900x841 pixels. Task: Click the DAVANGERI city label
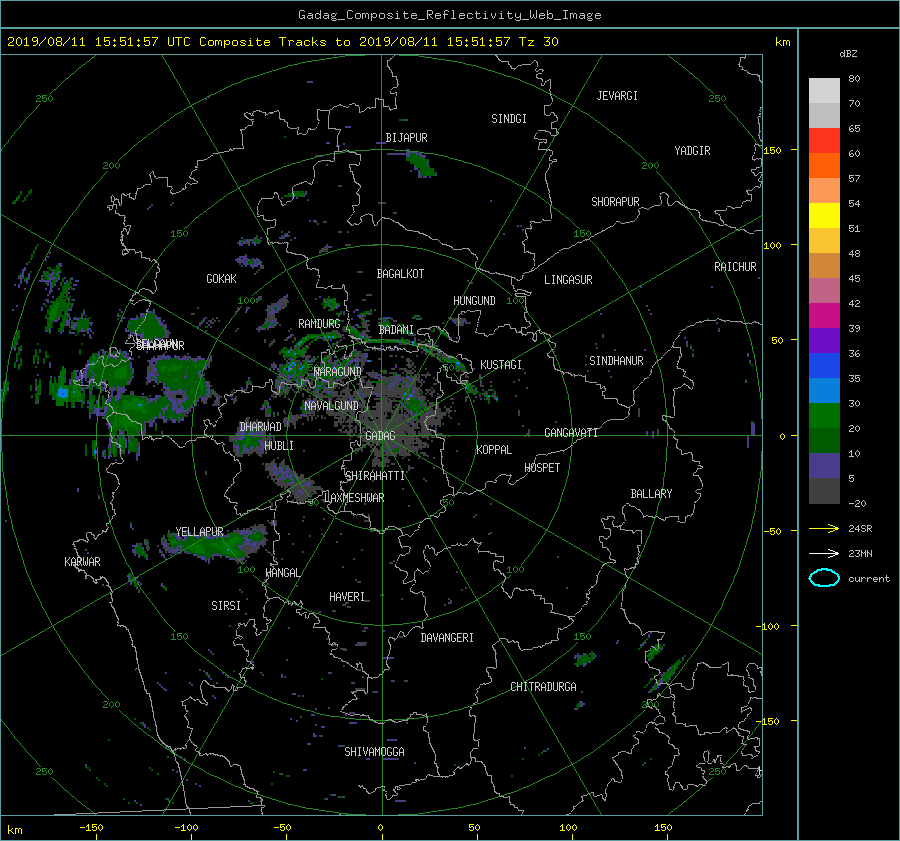(447, 638)
